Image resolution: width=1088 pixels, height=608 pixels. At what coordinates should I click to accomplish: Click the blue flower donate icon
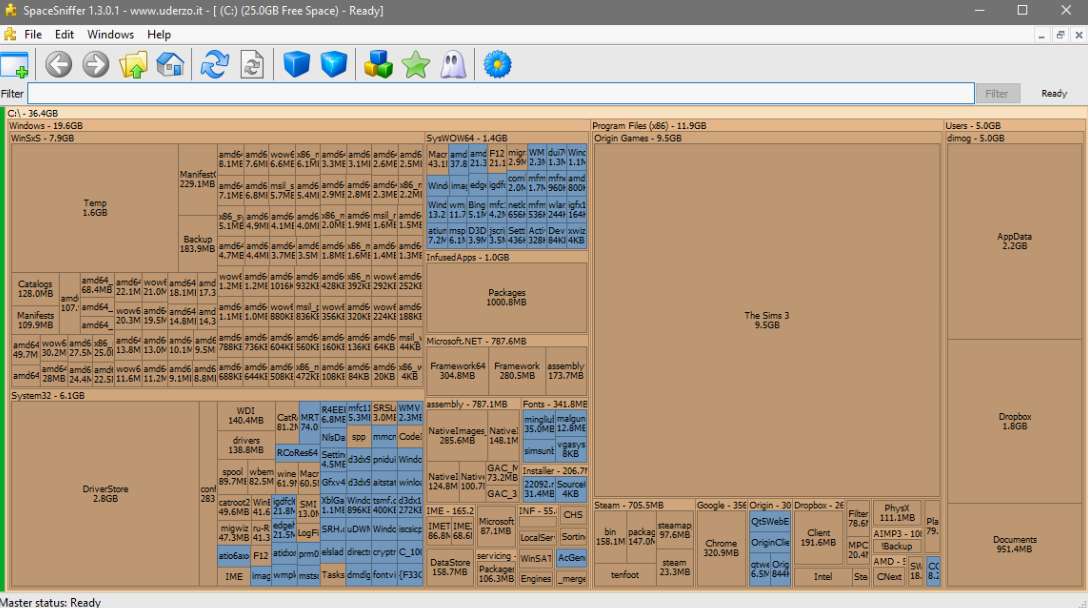coord(498,65)
